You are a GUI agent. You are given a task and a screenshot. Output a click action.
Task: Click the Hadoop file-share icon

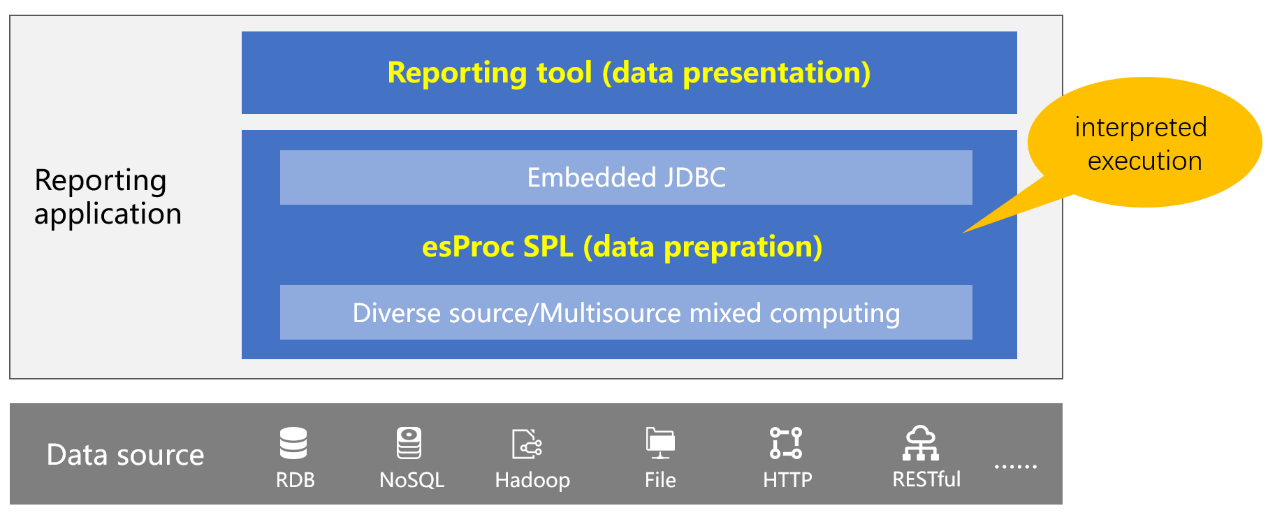[527, 443]
